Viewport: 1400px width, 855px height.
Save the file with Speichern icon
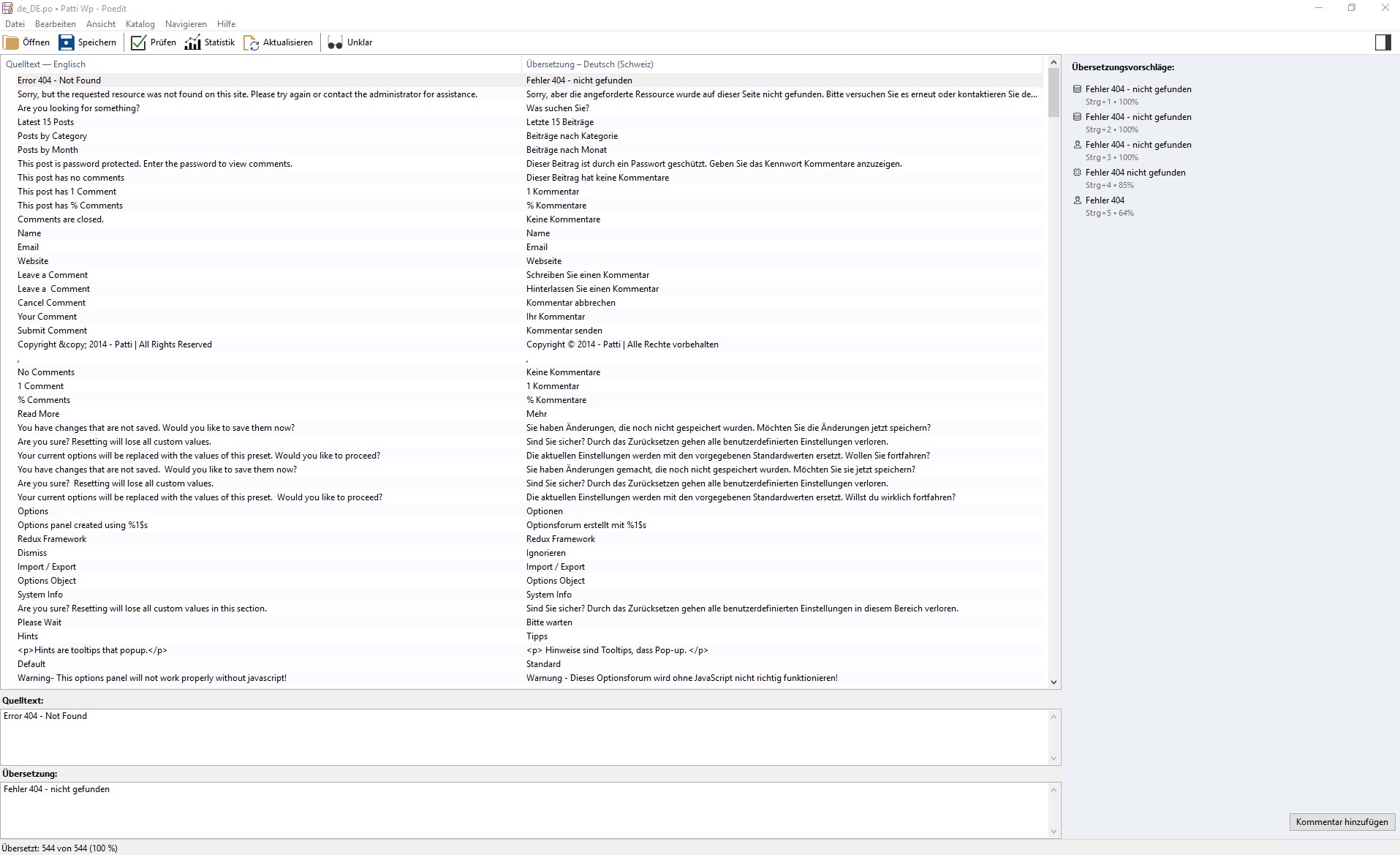point(67,42)
